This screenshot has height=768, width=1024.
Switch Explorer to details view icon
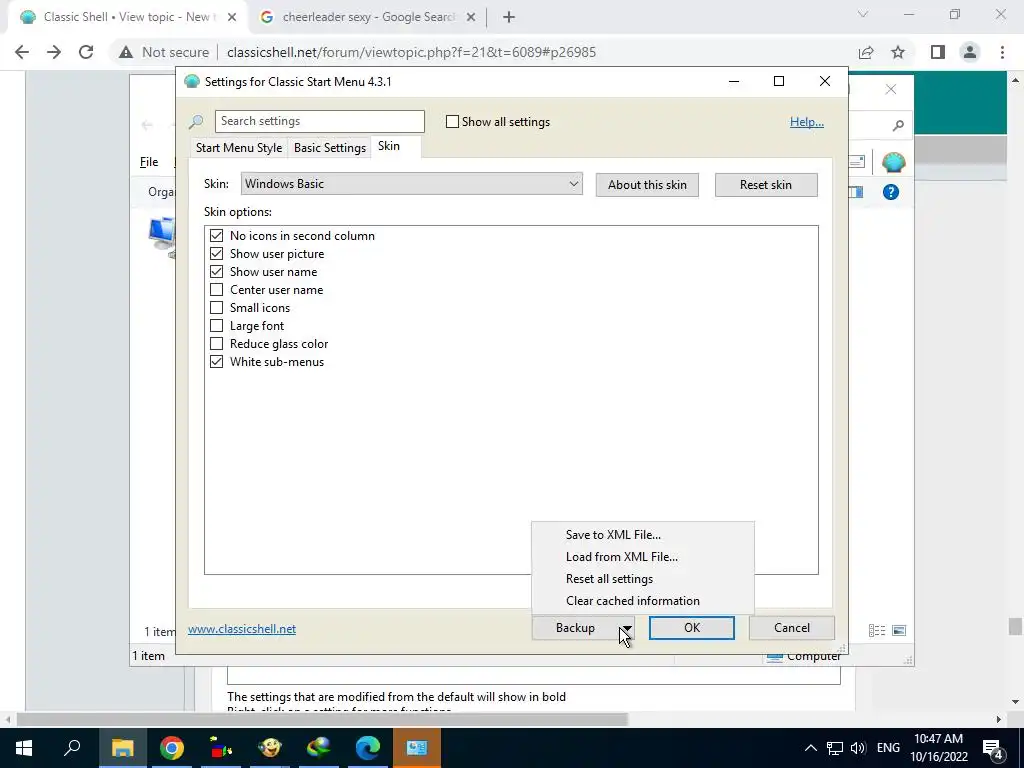click(x=877, y=630)
